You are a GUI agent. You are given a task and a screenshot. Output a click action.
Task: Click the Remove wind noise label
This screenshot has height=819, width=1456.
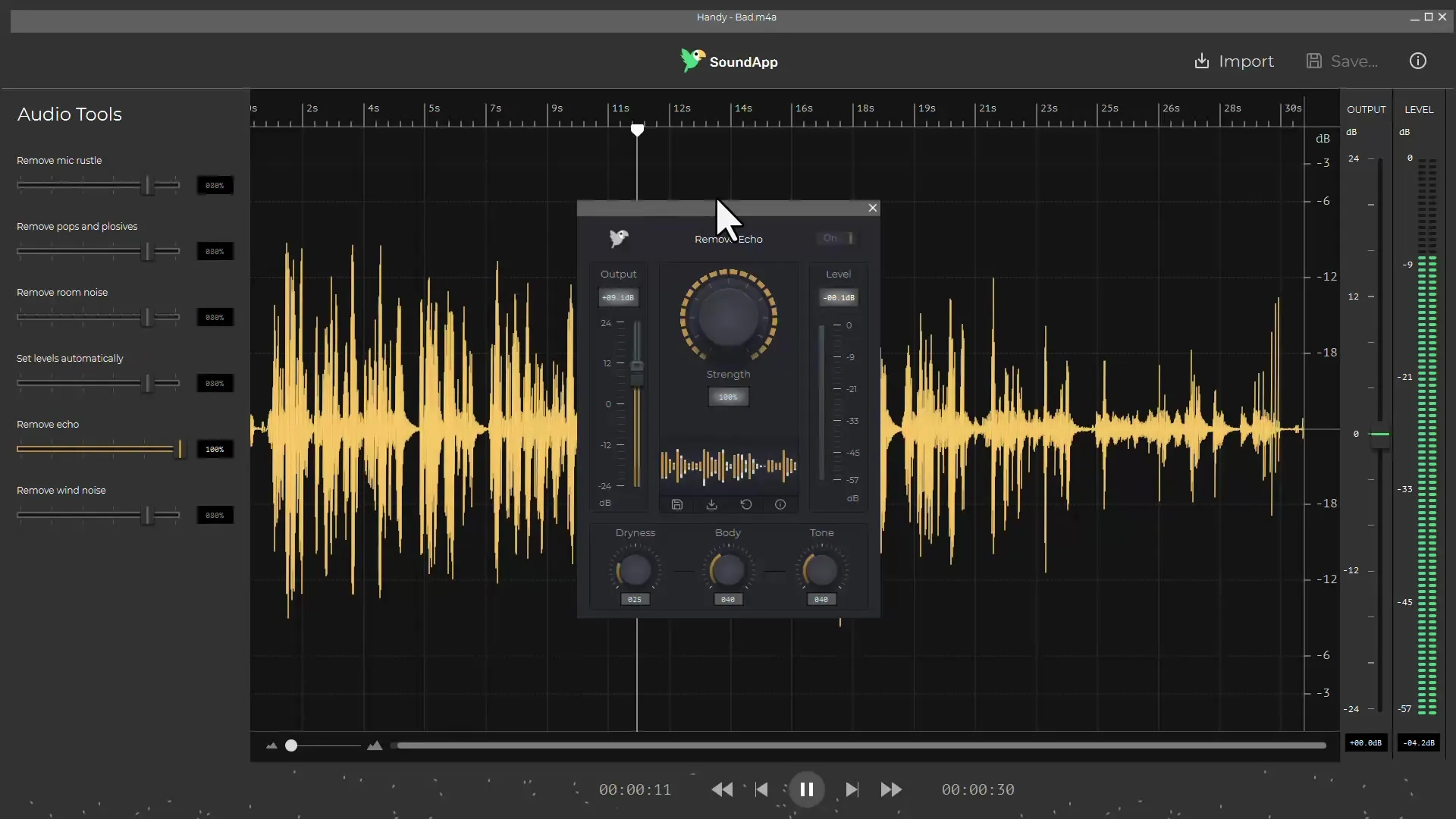point(61,490)
